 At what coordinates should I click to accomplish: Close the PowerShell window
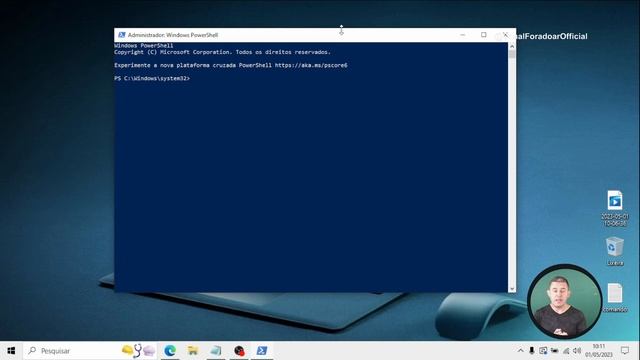505,35
